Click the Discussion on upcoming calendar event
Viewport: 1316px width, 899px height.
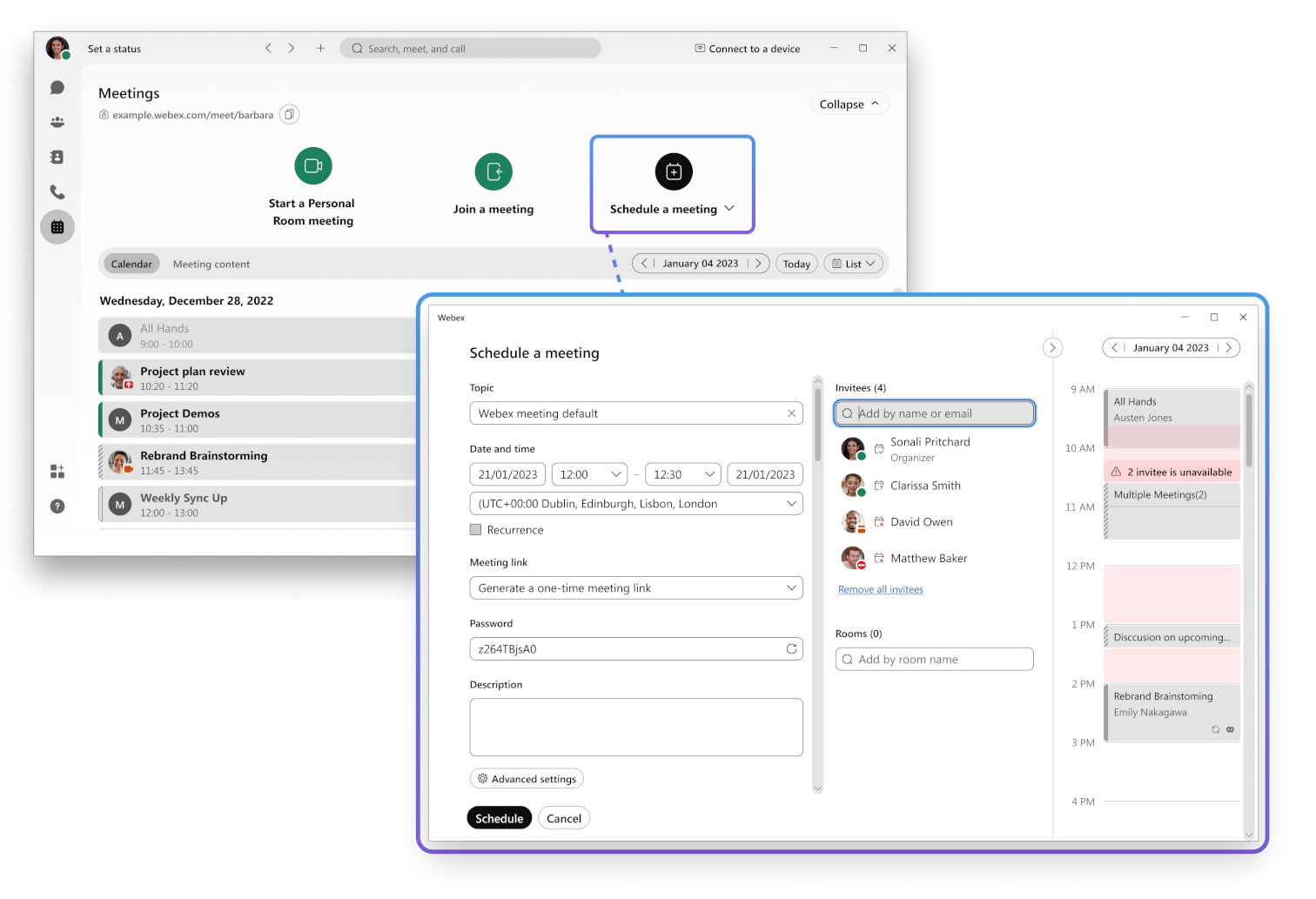[x=1172, y=637]
